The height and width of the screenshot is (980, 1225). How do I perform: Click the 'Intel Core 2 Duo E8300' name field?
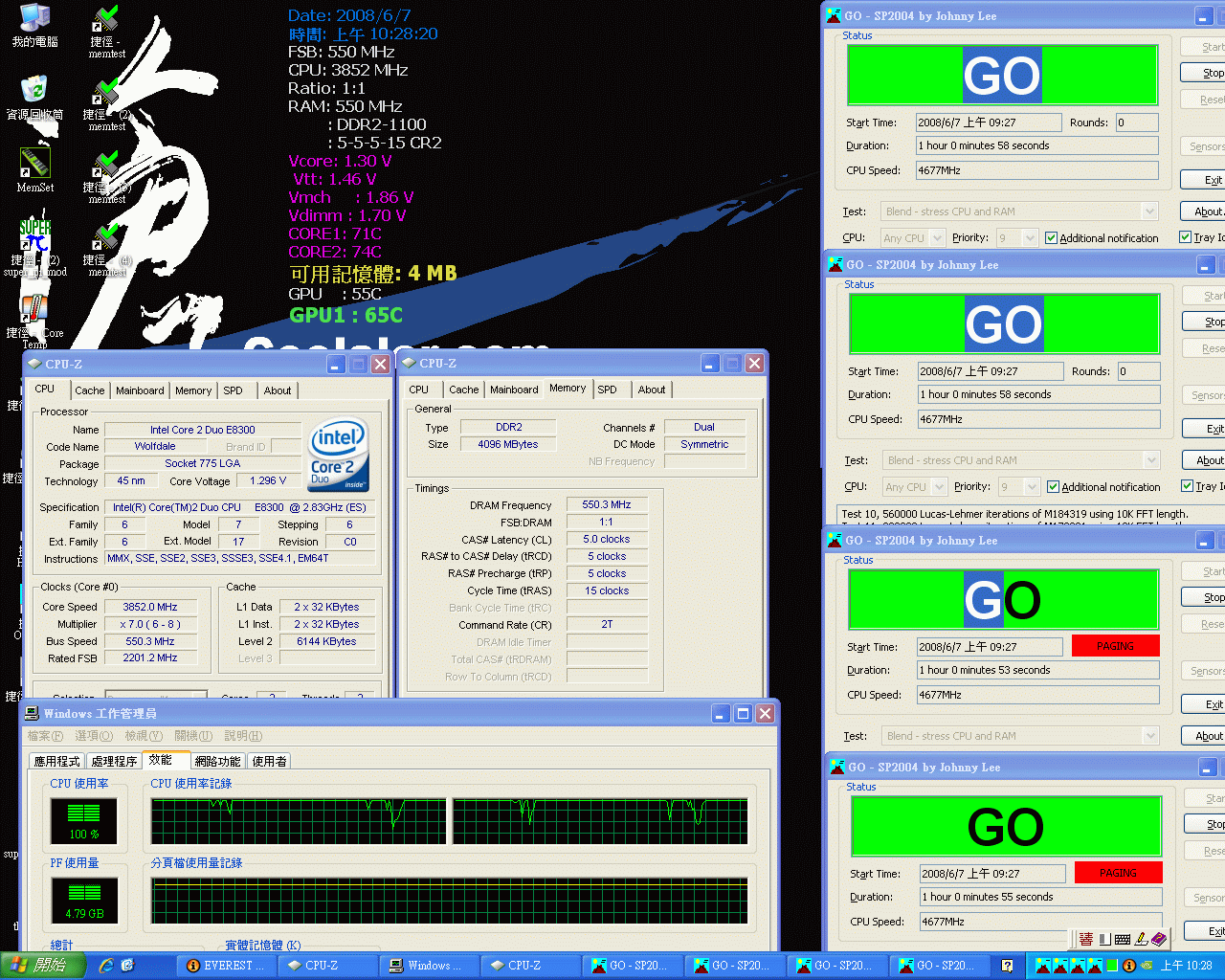coord(203,430)
